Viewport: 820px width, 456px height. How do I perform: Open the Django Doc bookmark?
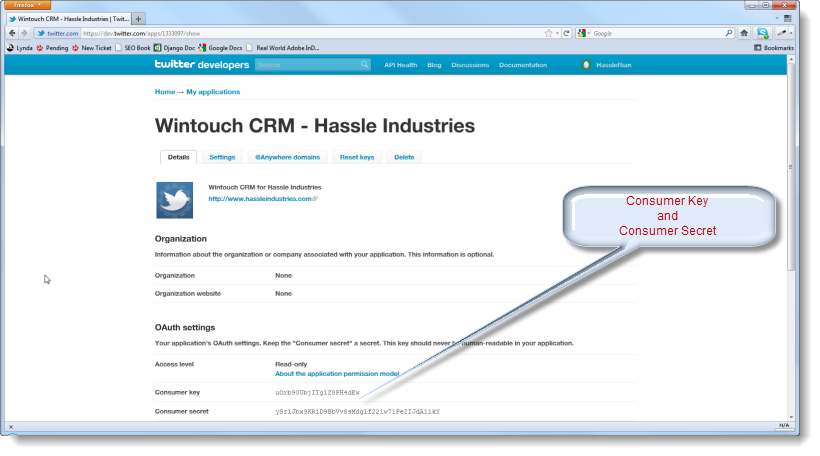tap(174, 48)
